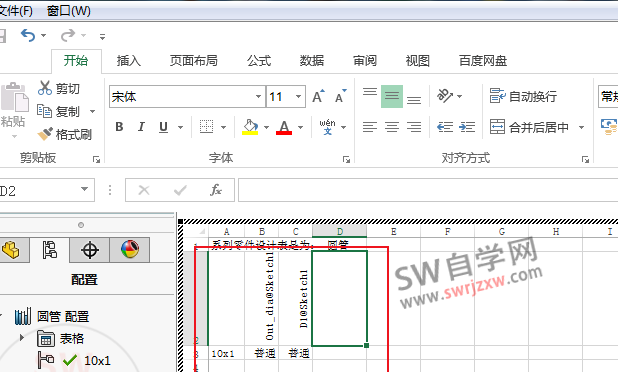Open 字体 group dialog launcher
Viewport: 618px width, 372px height.
pyautogui.click(x=346, y=159)
